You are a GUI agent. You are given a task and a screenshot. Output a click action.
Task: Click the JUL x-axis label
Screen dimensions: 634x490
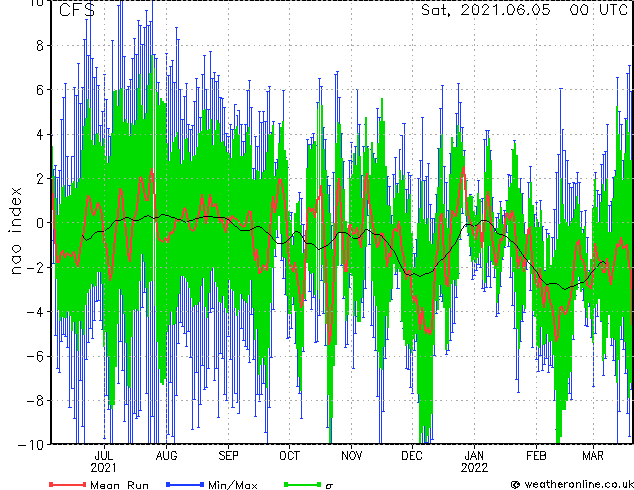104,456
